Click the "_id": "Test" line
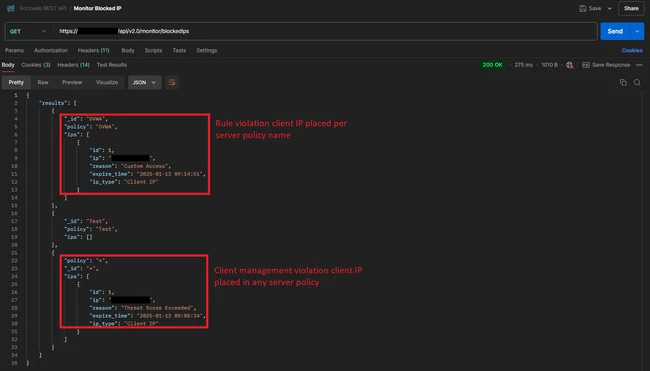The width and height of the screenshot is (650, 371). [86, 221]
